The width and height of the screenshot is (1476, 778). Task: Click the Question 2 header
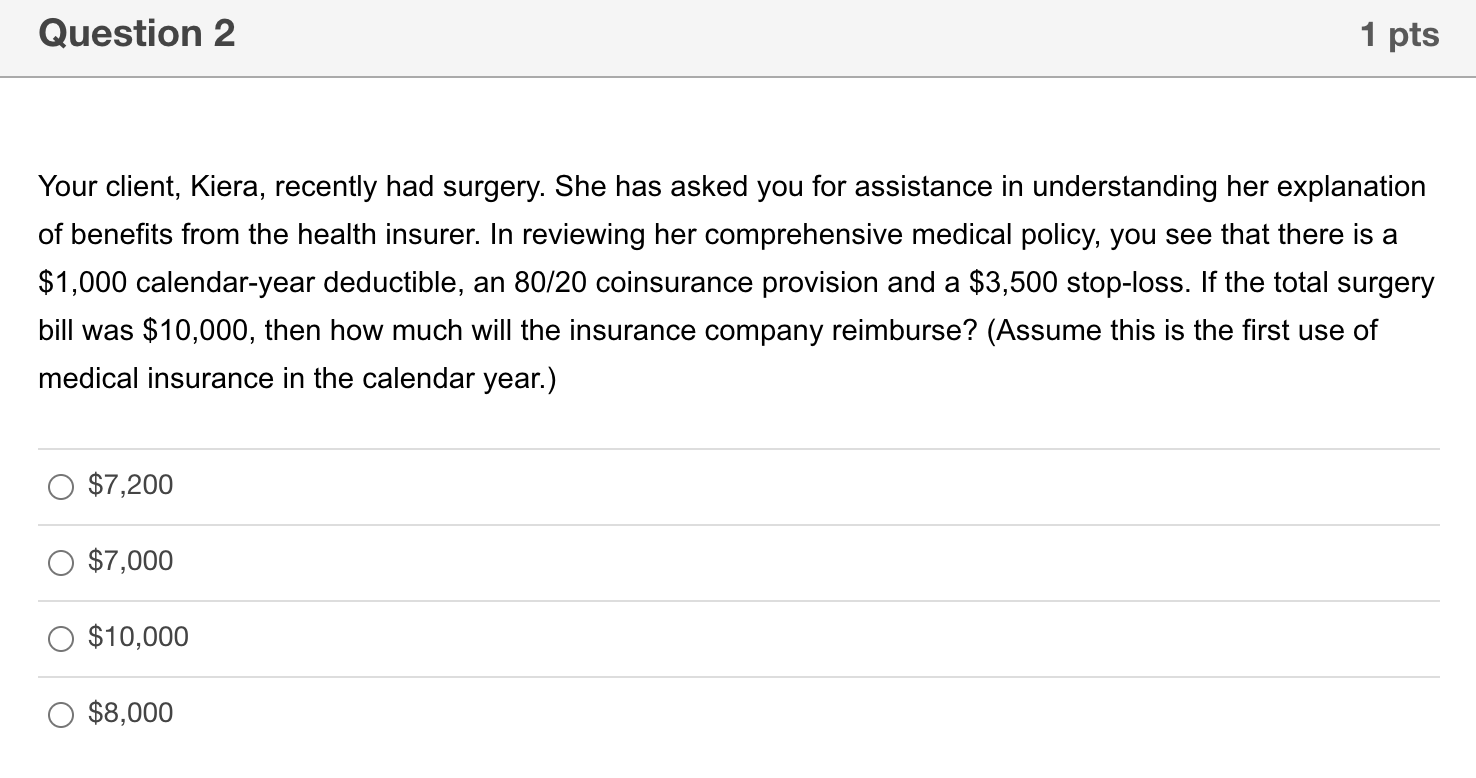click(136, 33)
